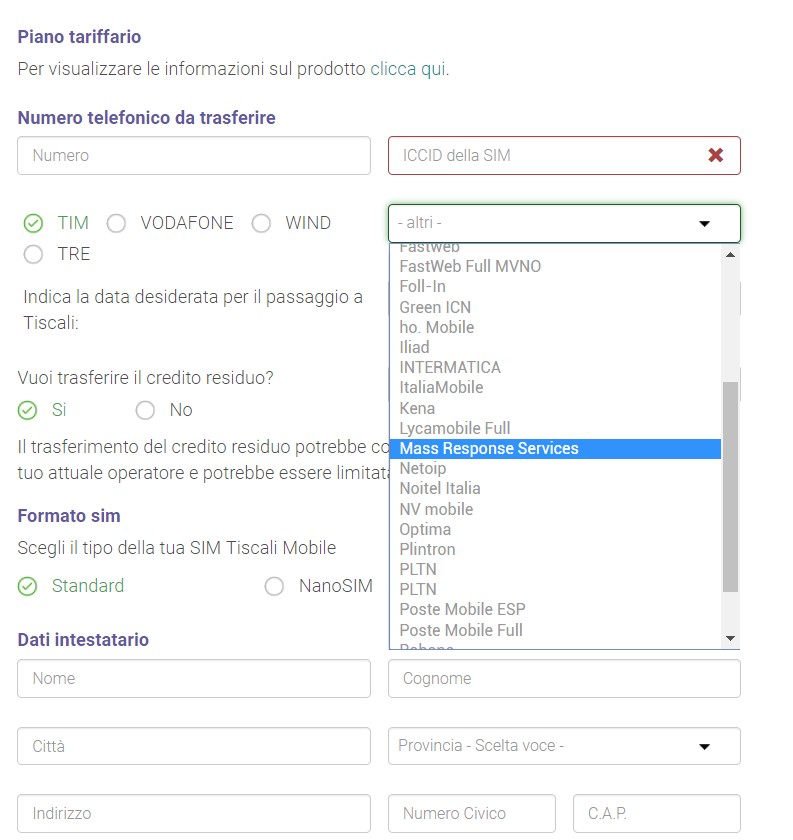The width and height of the screenshot is (793, 840).
Task: Pick the TRE operator radio button
Action: 33,254
